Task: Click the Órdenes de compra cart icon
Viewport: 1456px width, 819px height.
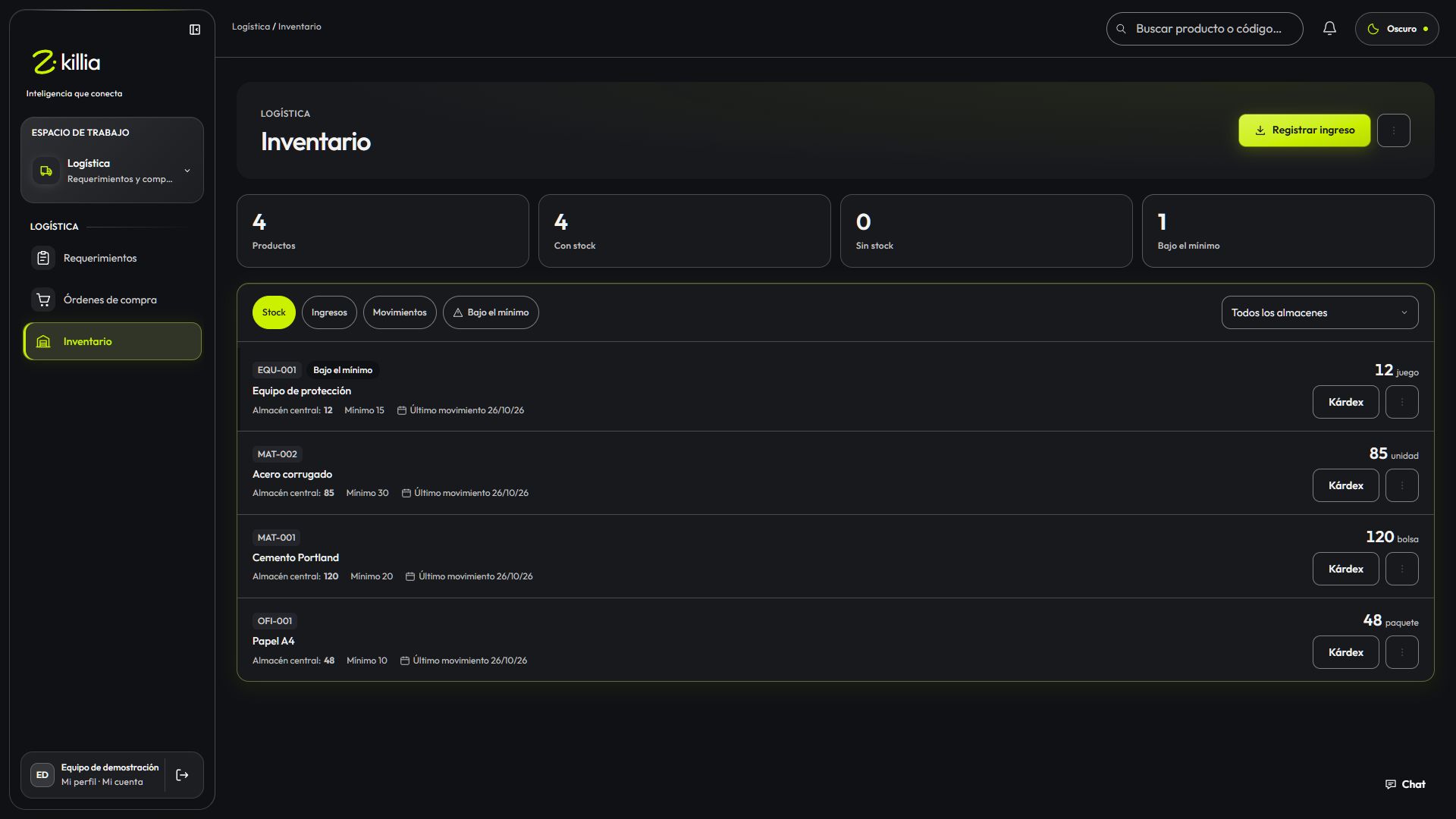Action: (43, 300)
